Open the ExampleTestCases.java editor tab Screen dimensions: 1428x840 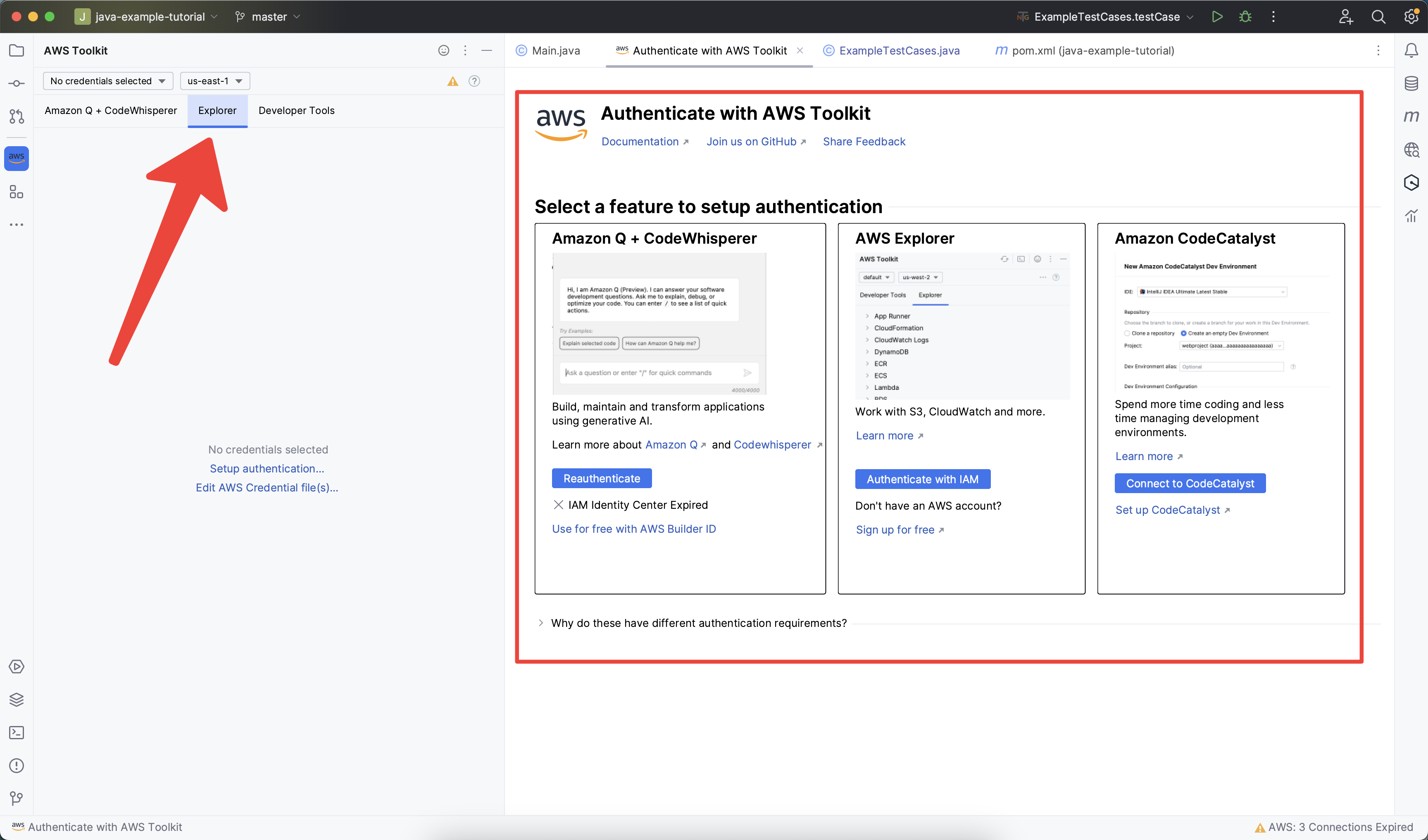[x=891, y=50]
